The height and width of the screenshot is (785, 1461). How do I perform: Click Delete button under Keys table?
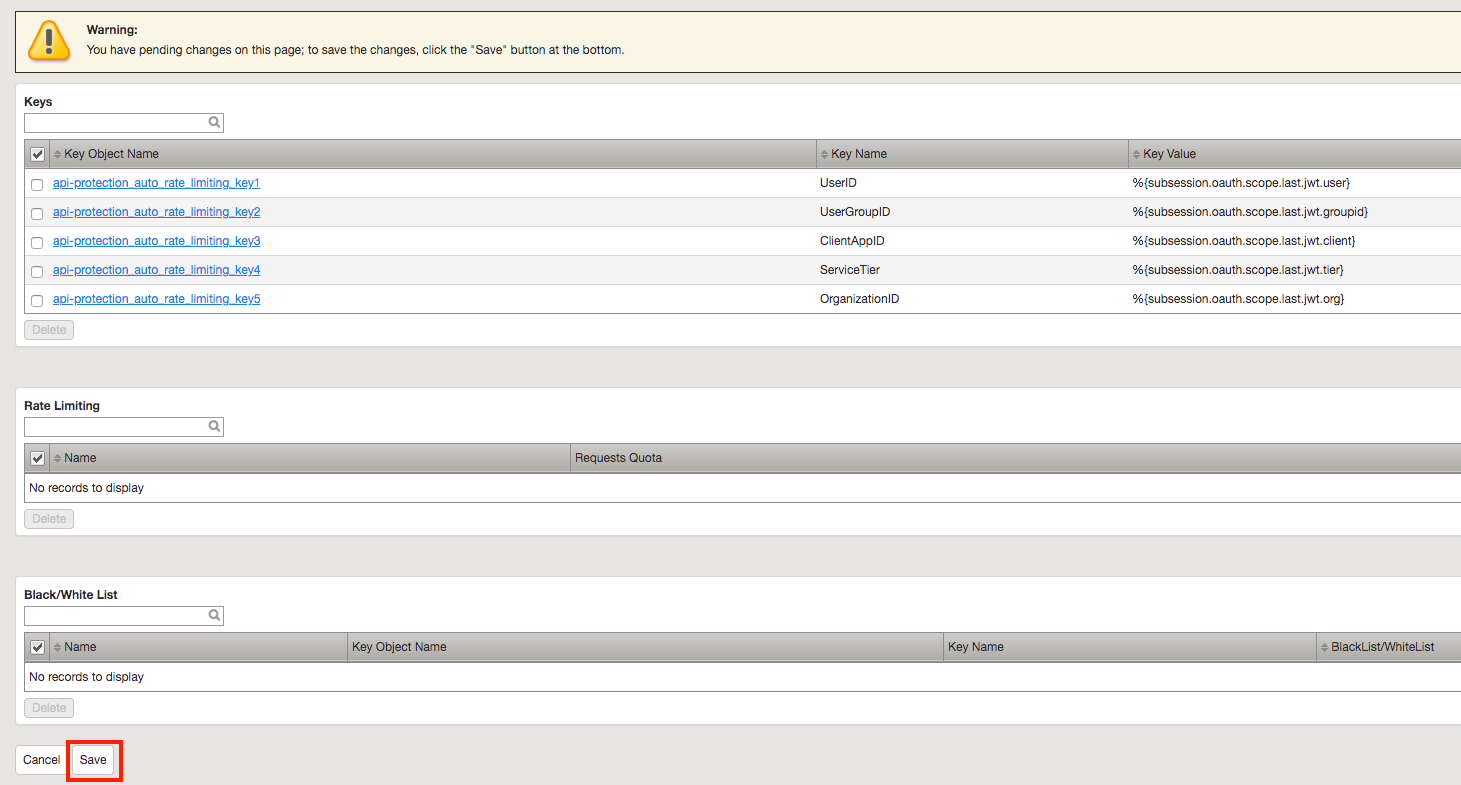click(x=49, y=330)
